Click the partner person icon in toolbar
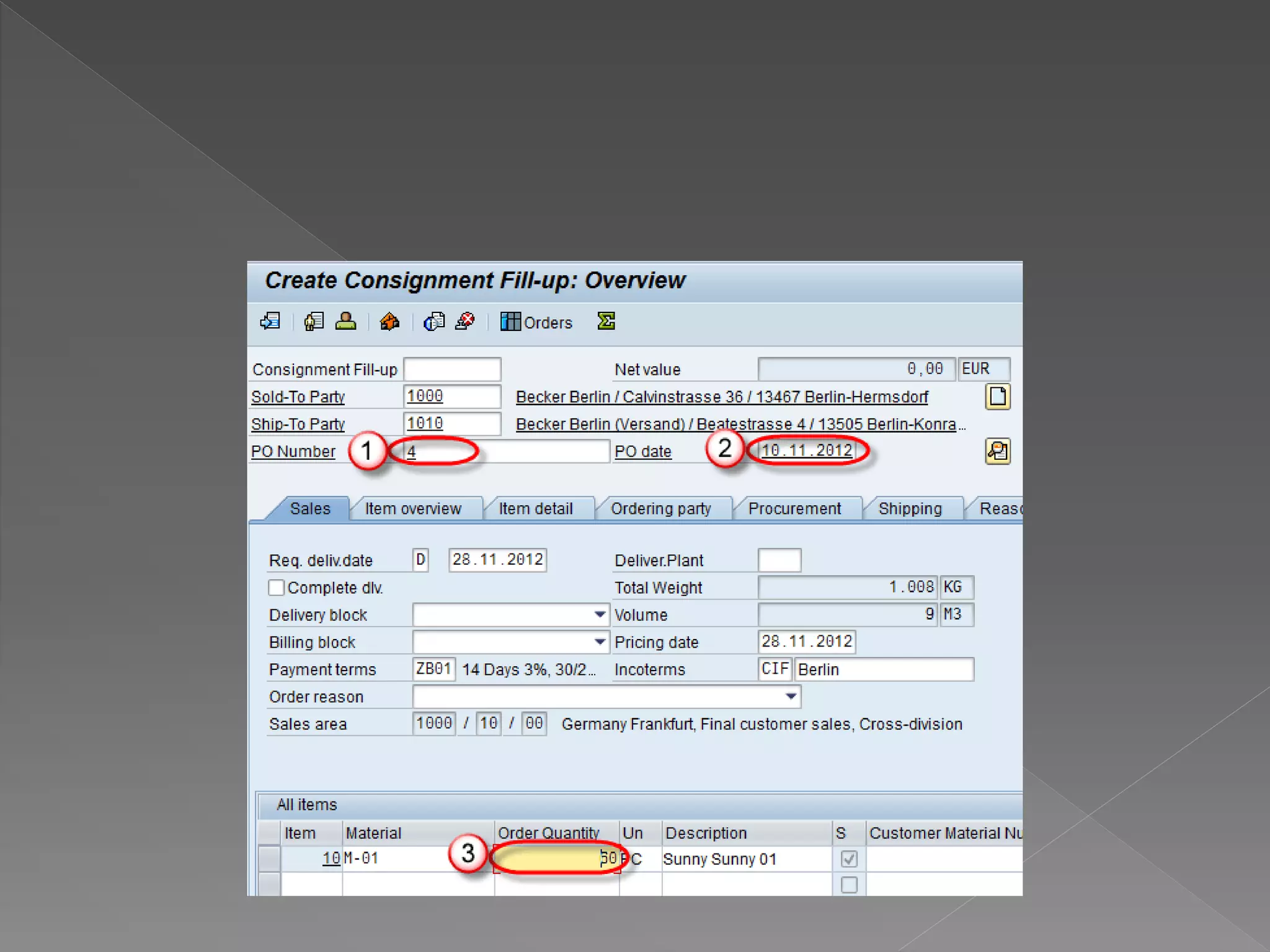 coord(345,321)
